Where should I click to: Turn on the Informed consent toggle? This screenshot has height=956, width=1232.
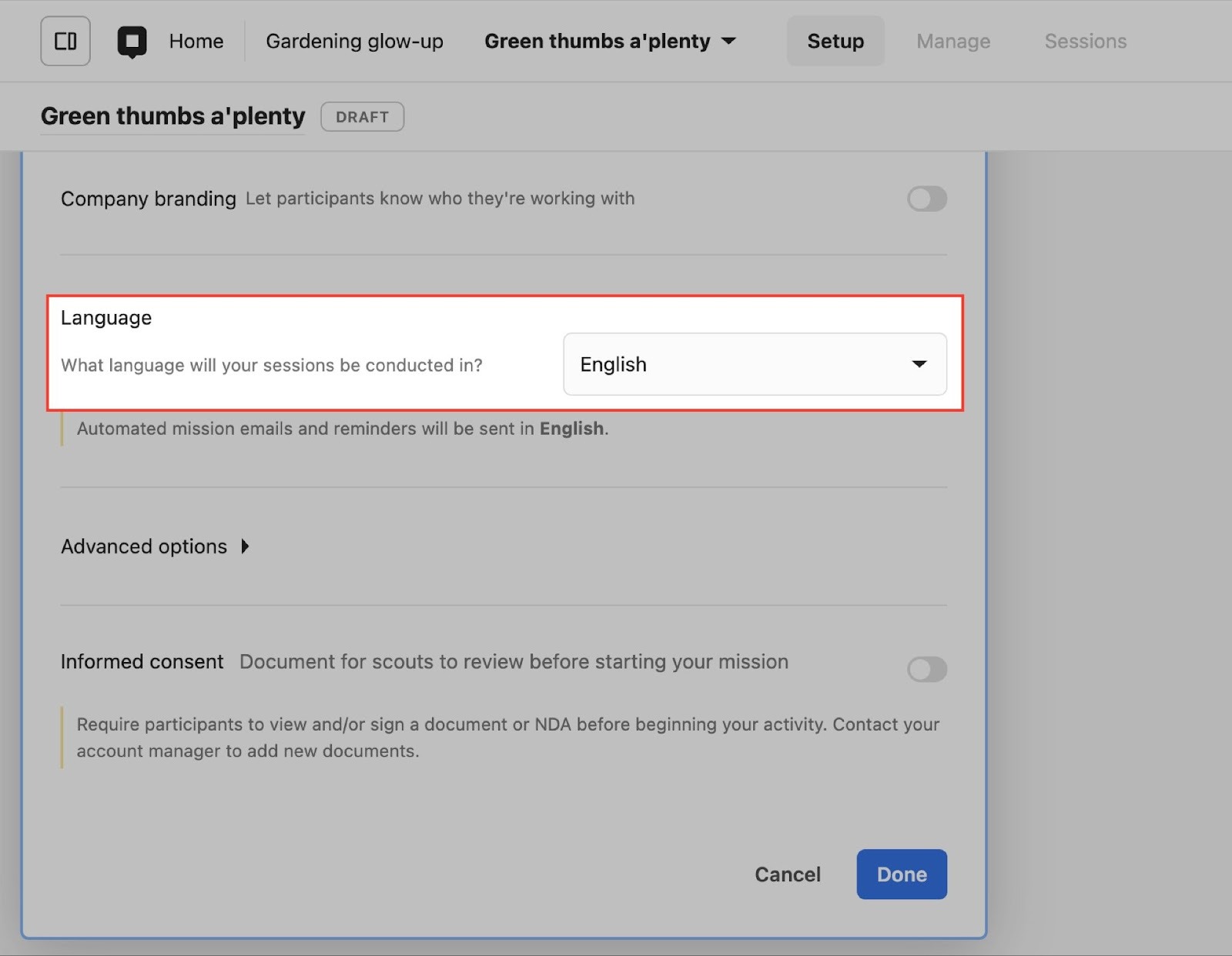[926, 669]
